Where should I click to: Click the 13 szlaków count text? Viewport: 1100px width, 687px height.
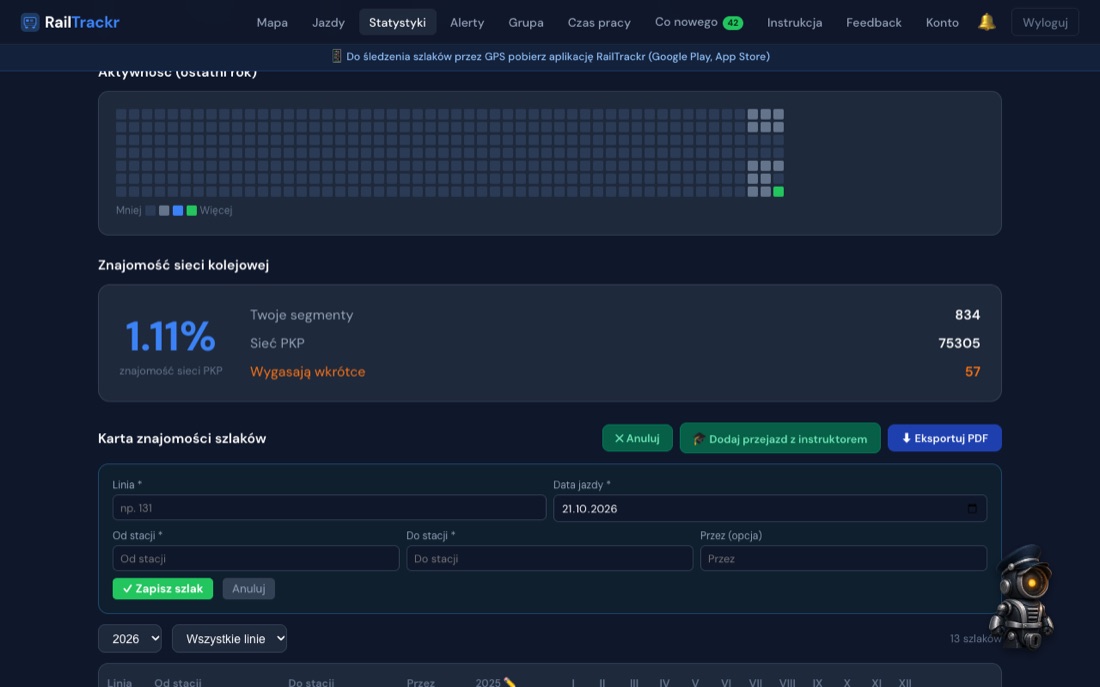tap(975, 639)
